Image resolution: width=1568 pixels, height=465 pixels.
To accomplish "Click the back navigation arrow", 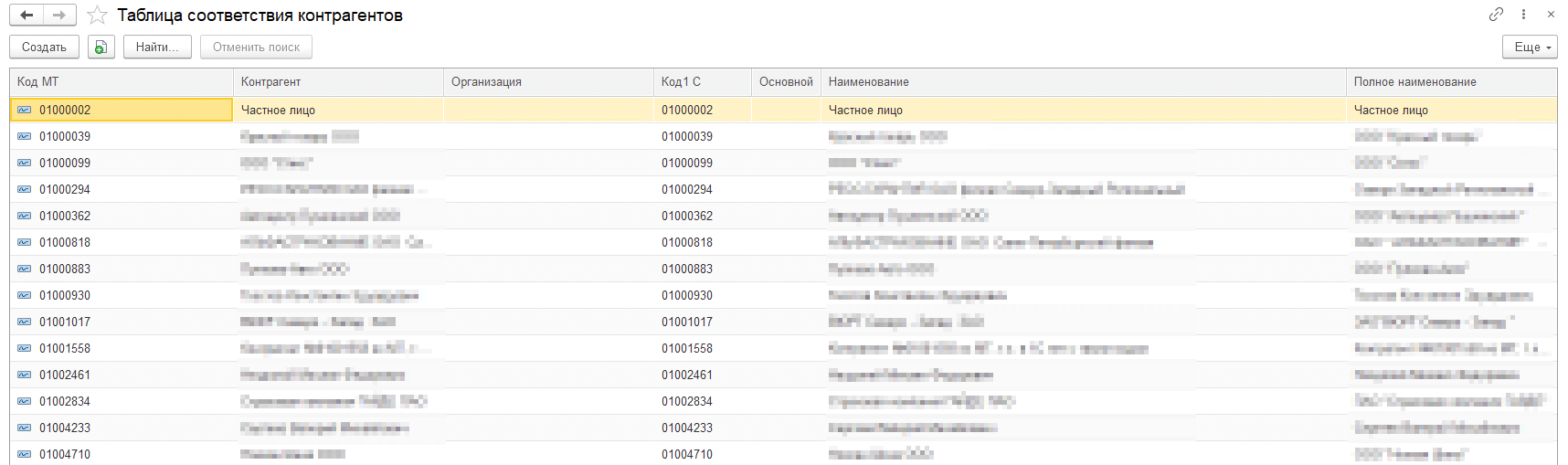I will coord(26,16).
